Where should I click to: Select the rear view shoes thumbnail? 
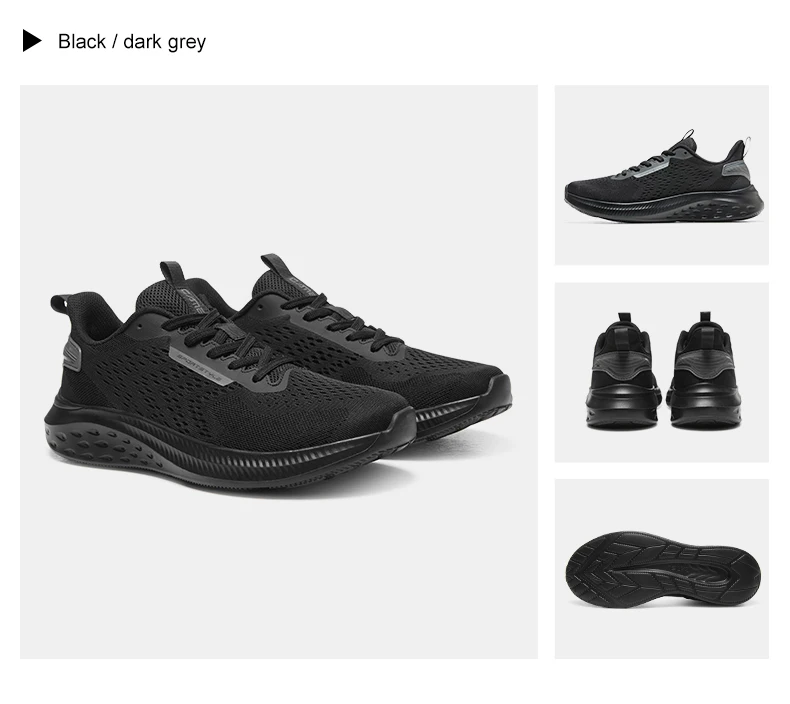pyautogui.click(x=662, y=372)
